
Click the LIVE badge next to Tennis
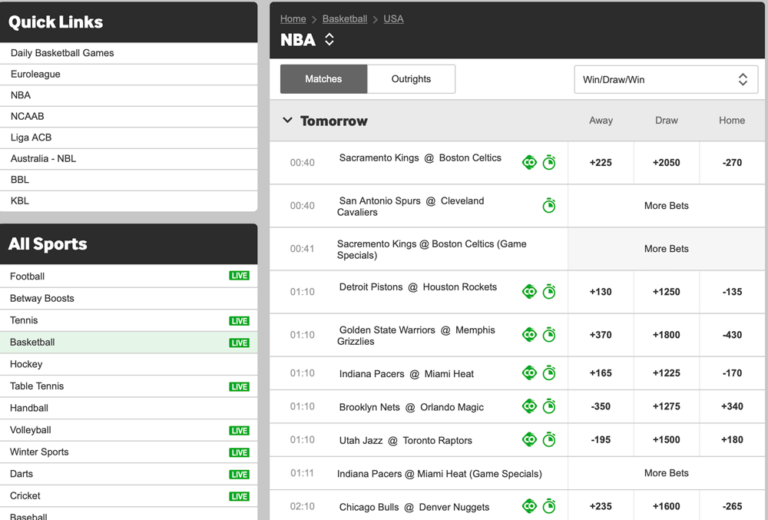[239, 321]
